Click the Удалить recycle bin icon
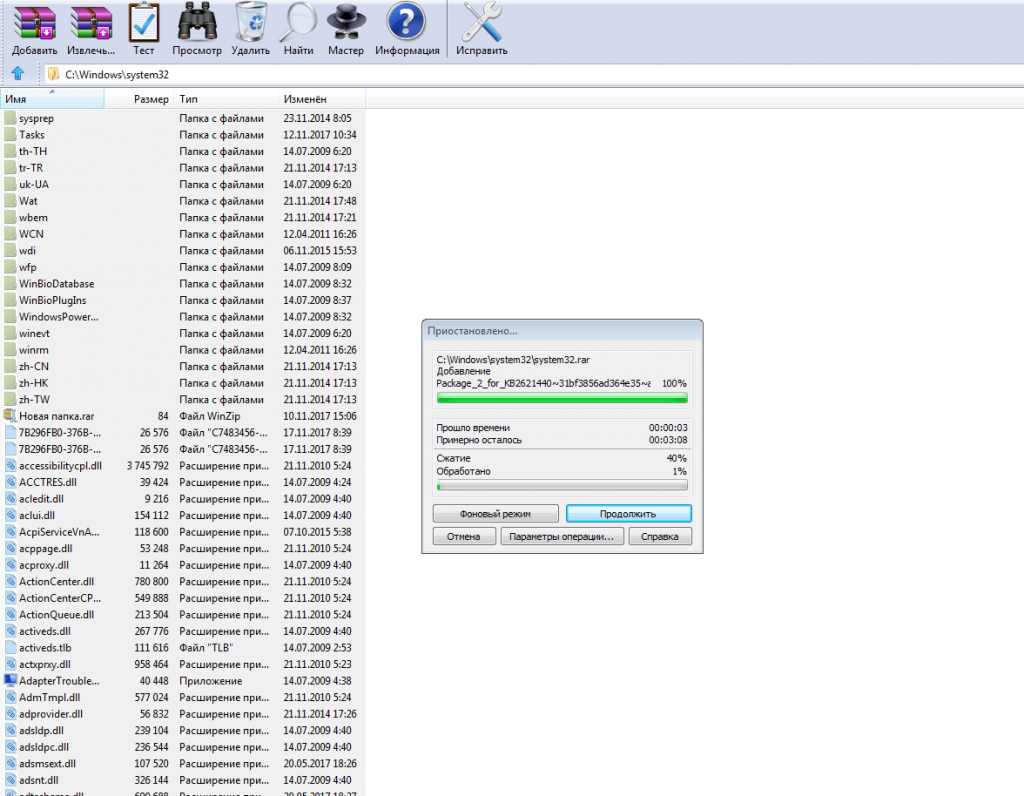The width and height of the screenshot is (1024, 796). pyautogui.click(x=251, y=22)
